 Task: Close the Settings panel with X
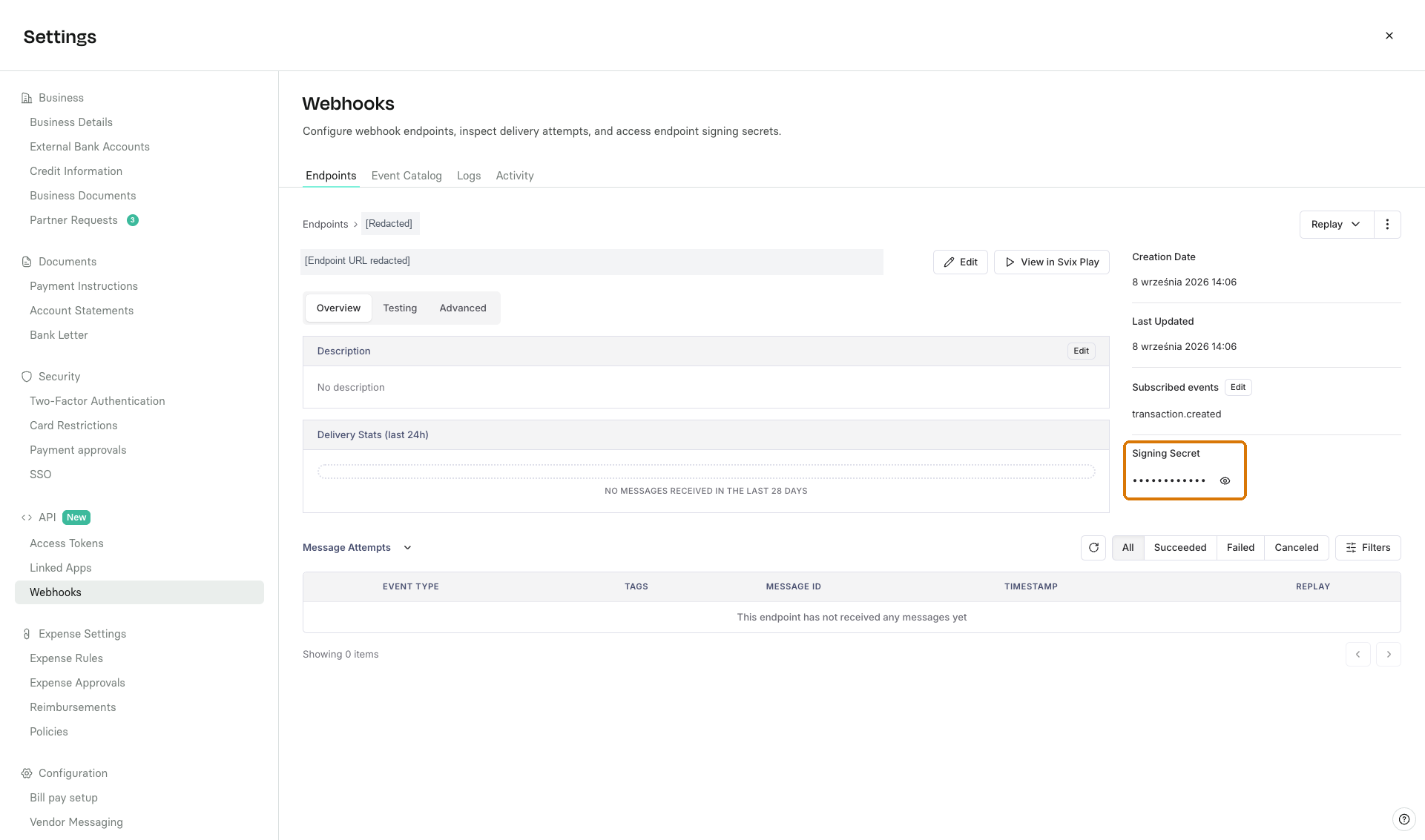pos(1389,36)
